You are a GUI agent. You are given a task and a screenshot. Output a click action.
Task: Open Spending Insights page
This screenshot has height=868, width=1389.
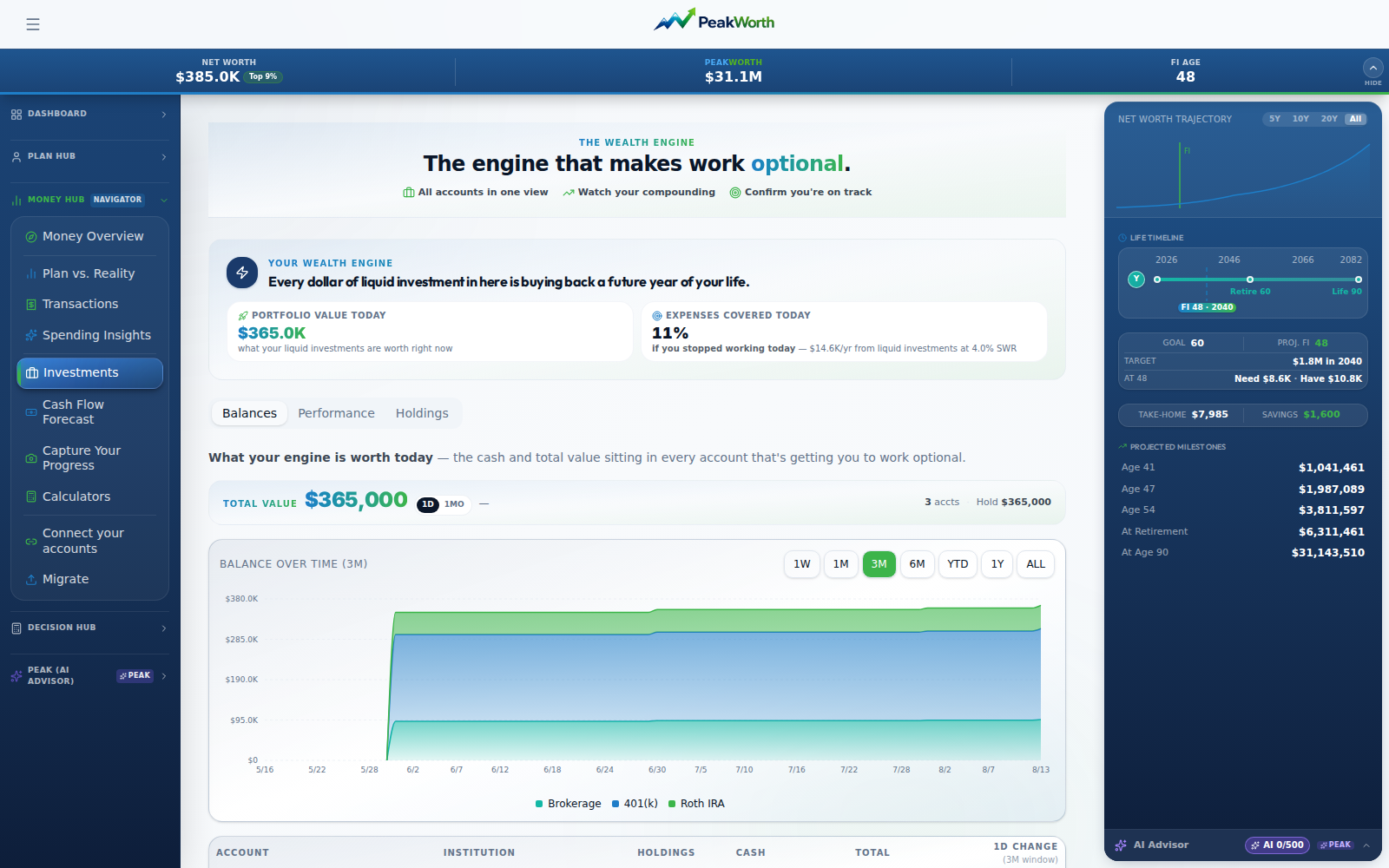click(x=89, y=335)
